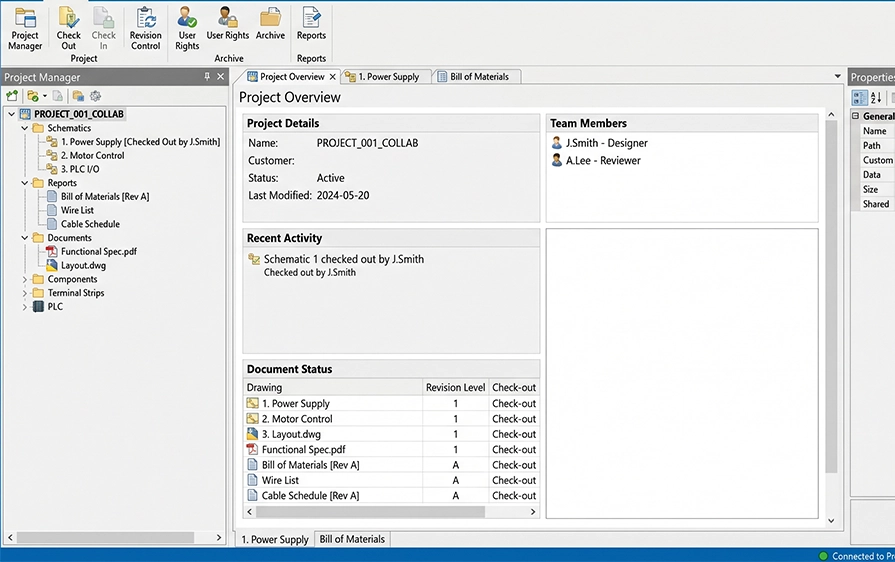
Task: Click the Archive ribbon icon
Action: pos(270,25)
